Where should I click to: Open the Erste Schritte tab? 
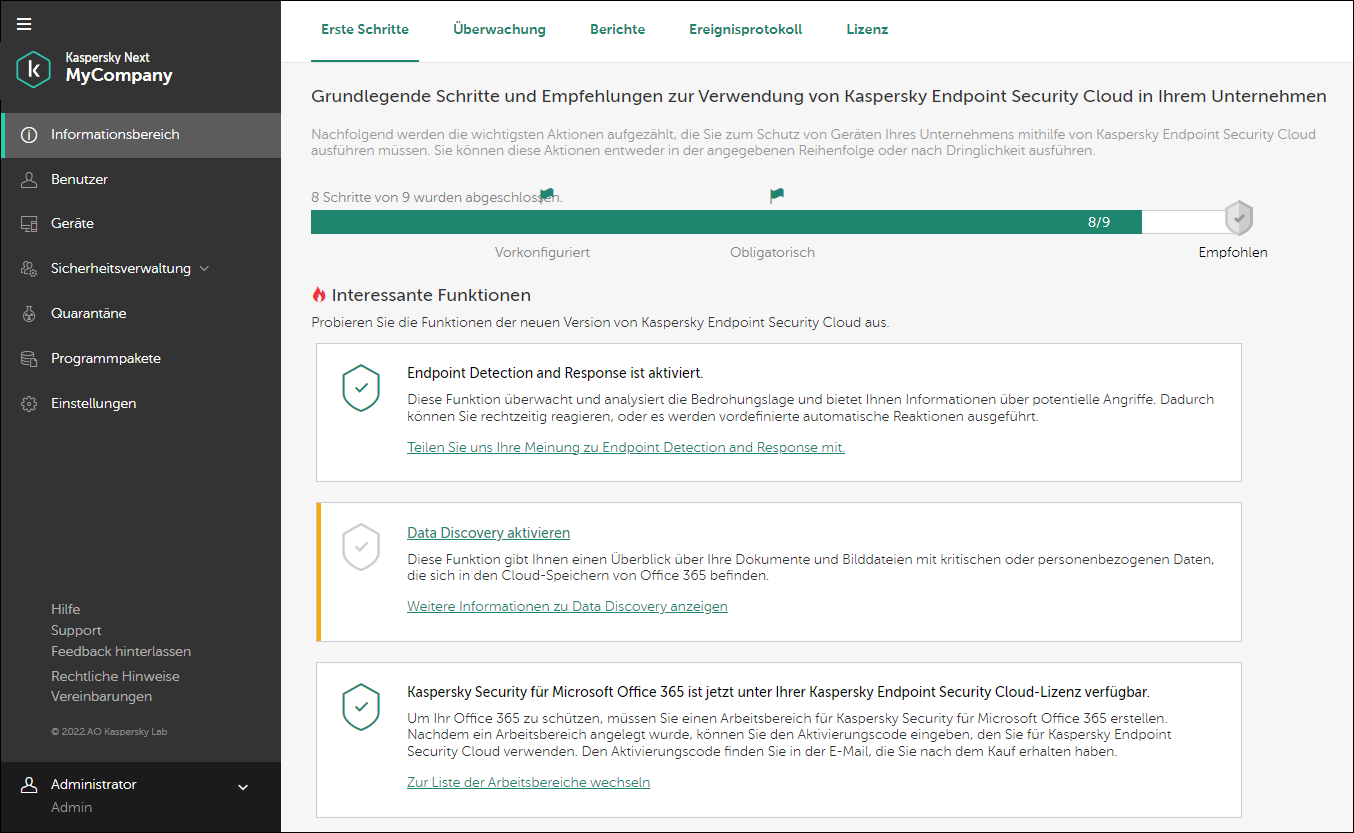pyautogui.click(x=365, y=30)
